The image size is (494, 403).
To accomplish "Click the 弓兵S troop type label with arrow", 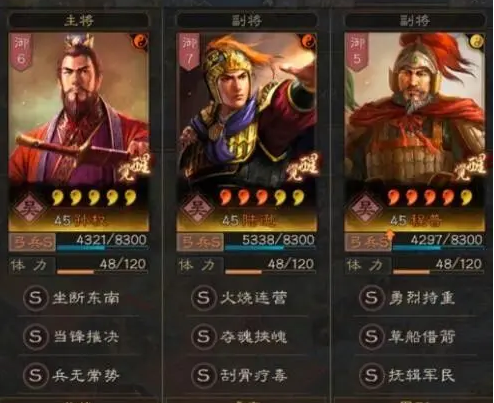I will [x=368, y=242].
